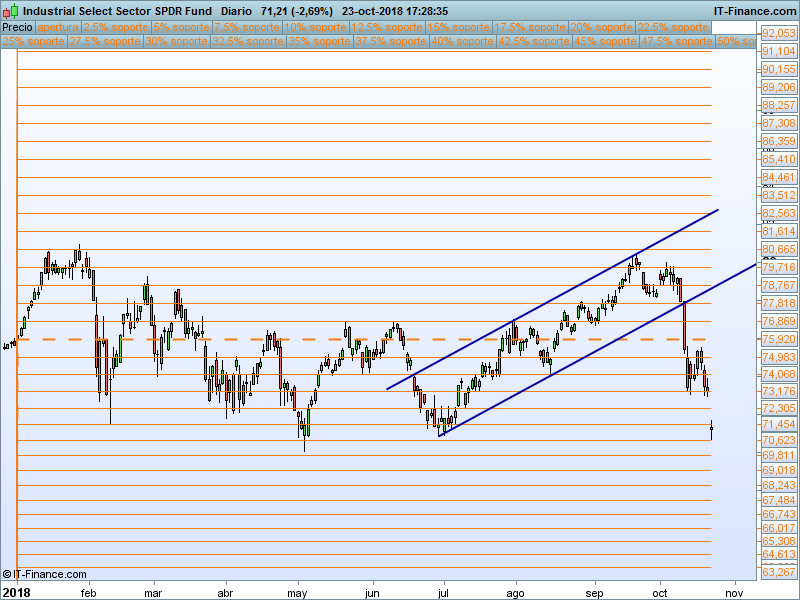Click the 71,454 price axis label
The image size is (800, 600).
(779, 424)
